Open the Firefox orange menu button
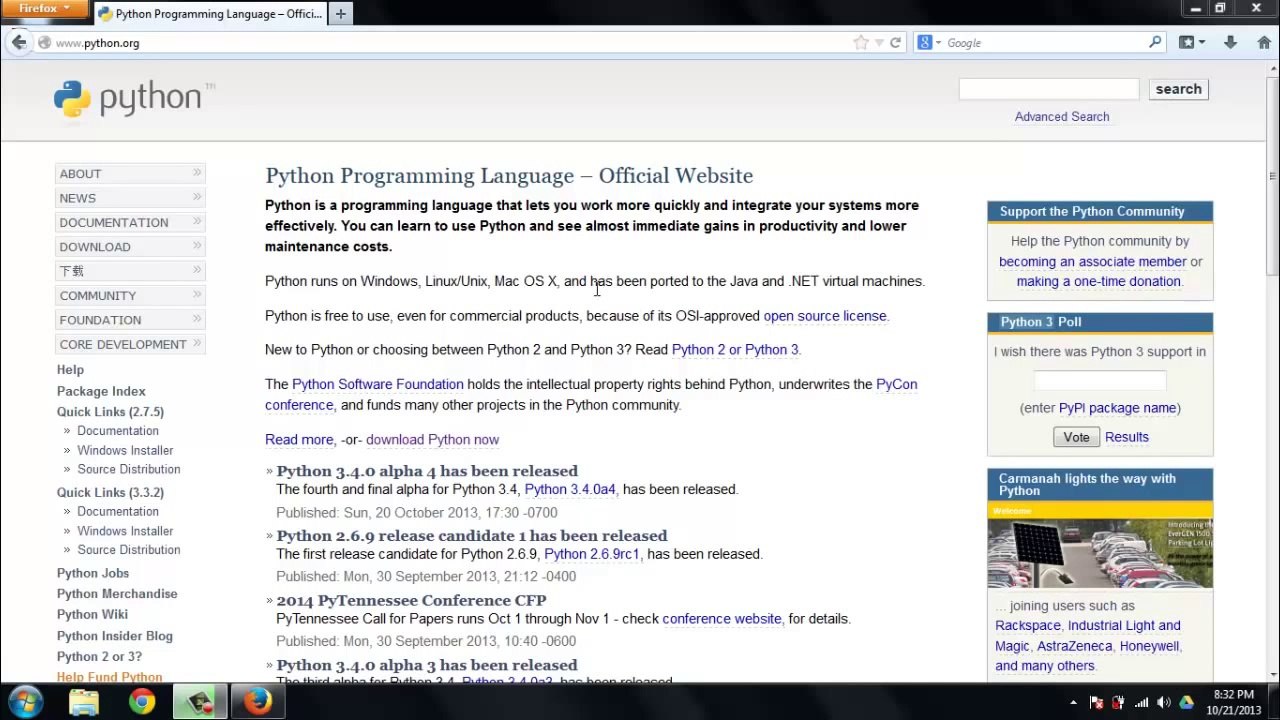Image resolution: width=1280 pixels, height=720 pixels. 44,8
